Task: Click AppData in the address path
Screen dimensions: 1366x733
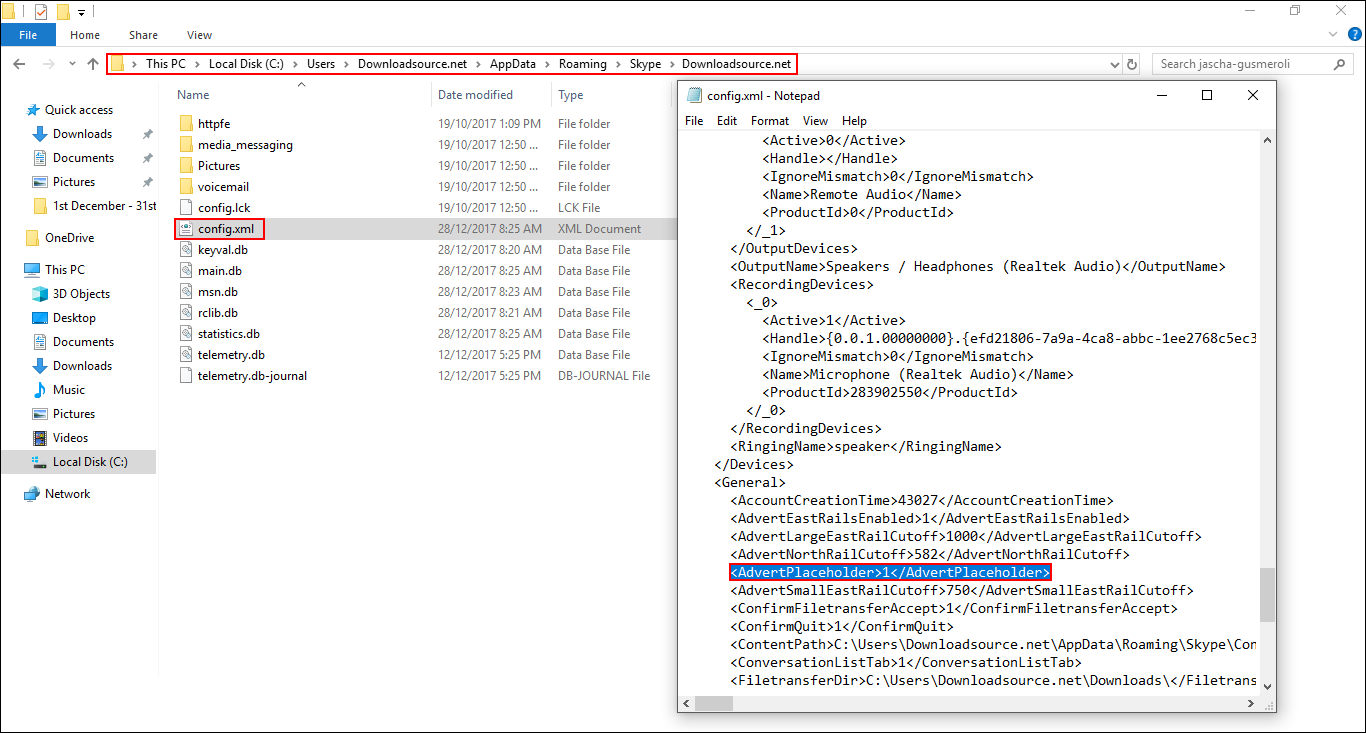Action: [x=513, y=64]
